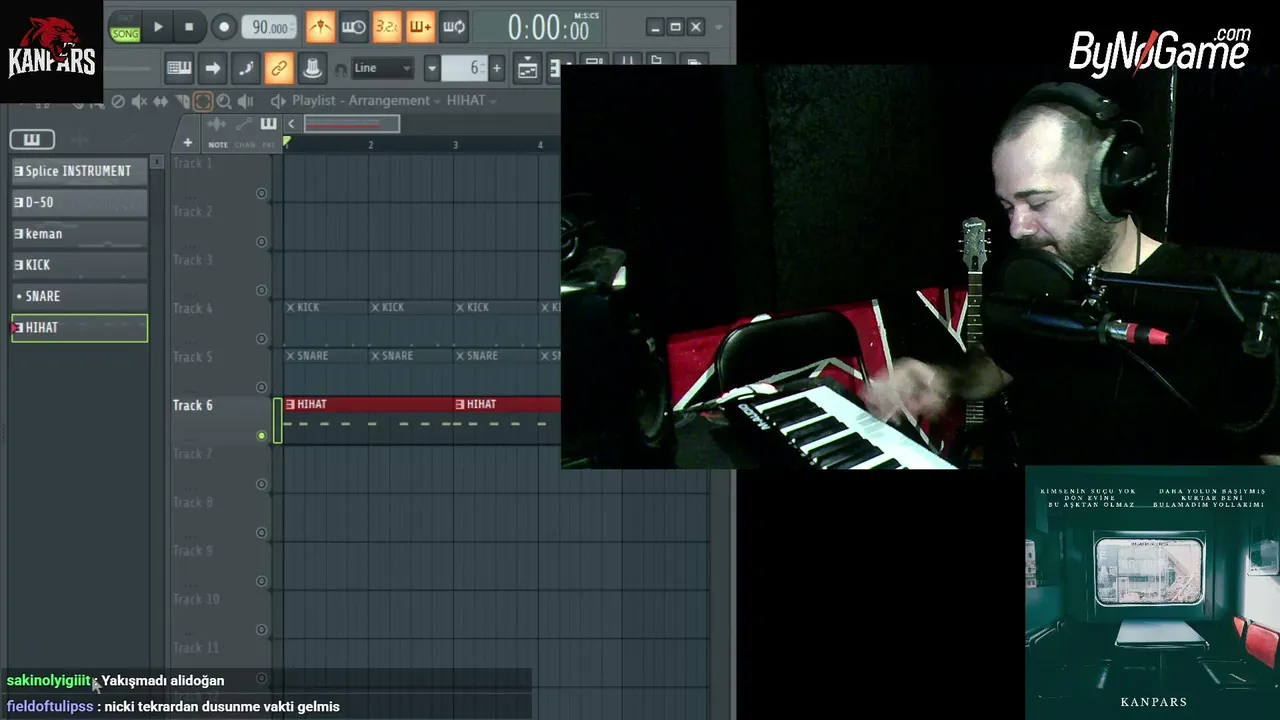Select the Slip tool in Playlist toolbar
The height and width of the screenshot is (720, 1280).
click(160, 101)
